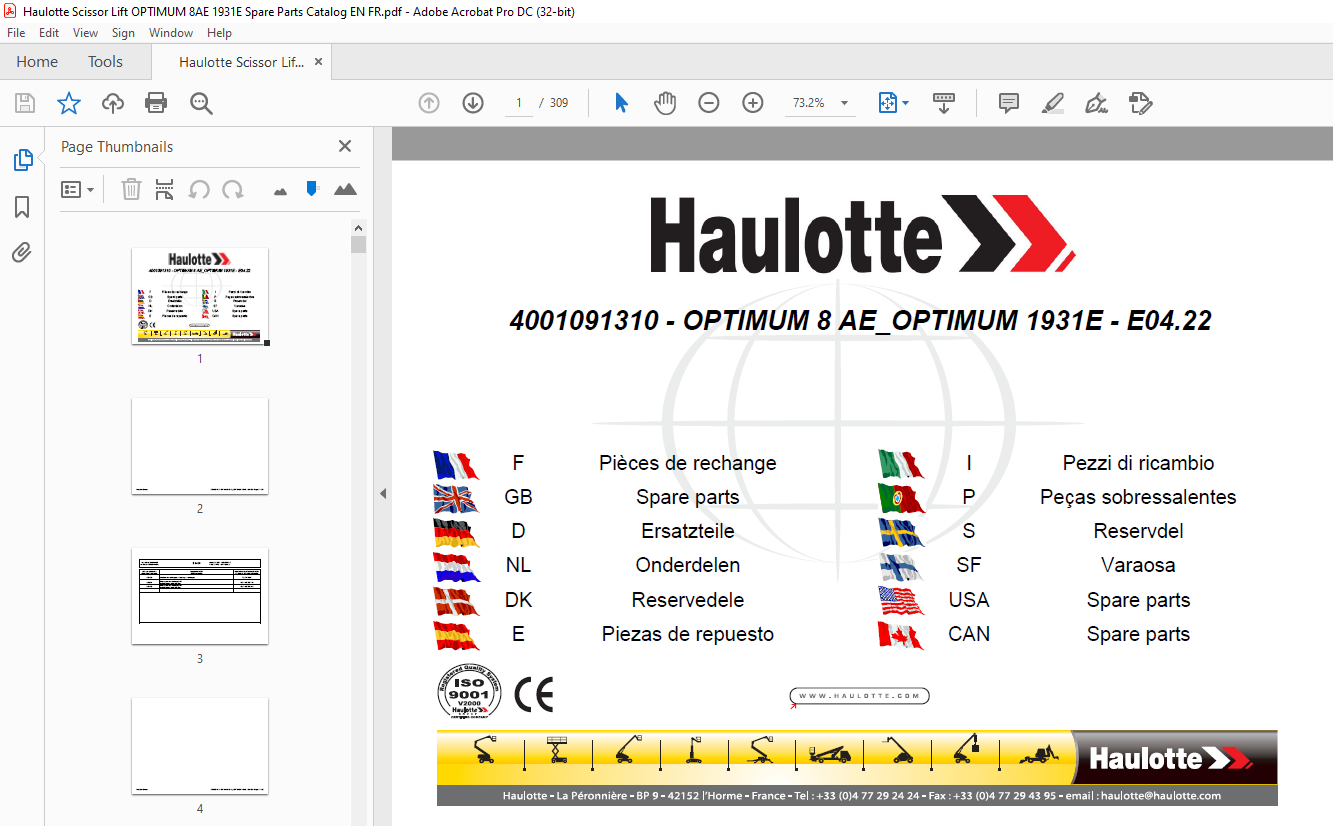
Task: Zoom in with plus icon
Action: coord(753,103)
